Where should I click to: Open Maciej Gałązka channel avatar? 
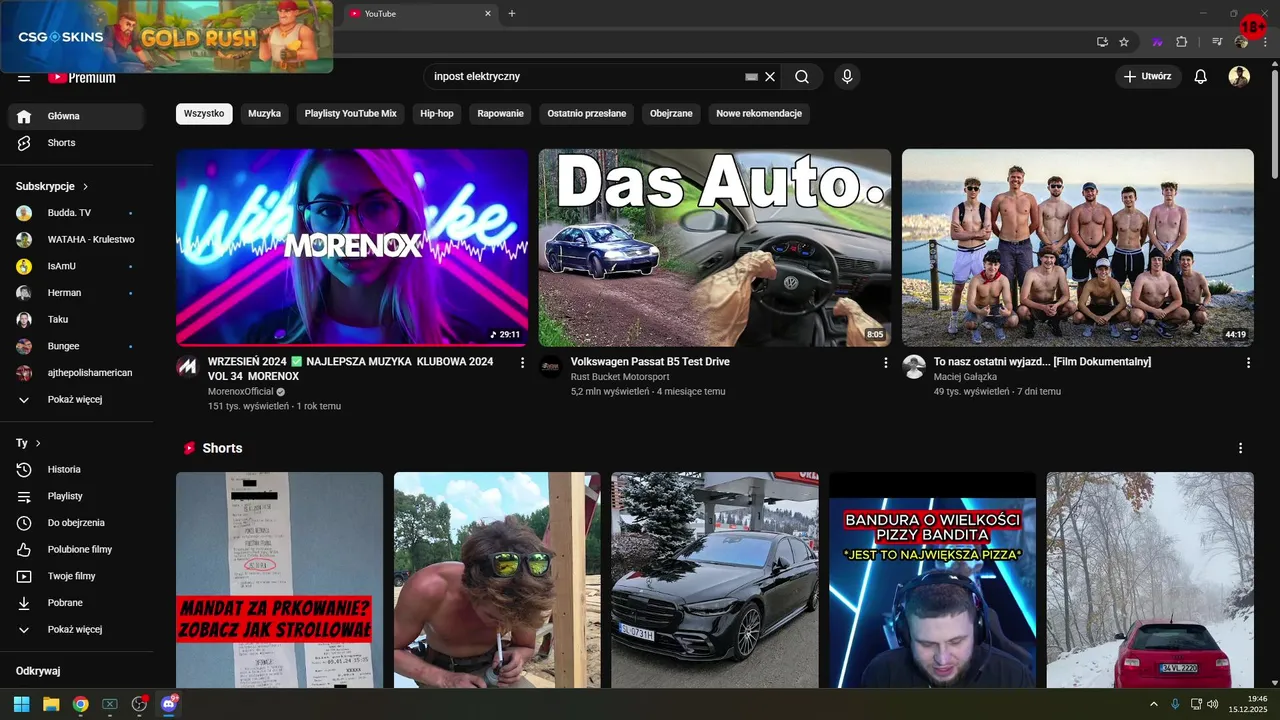click(913, 366)
